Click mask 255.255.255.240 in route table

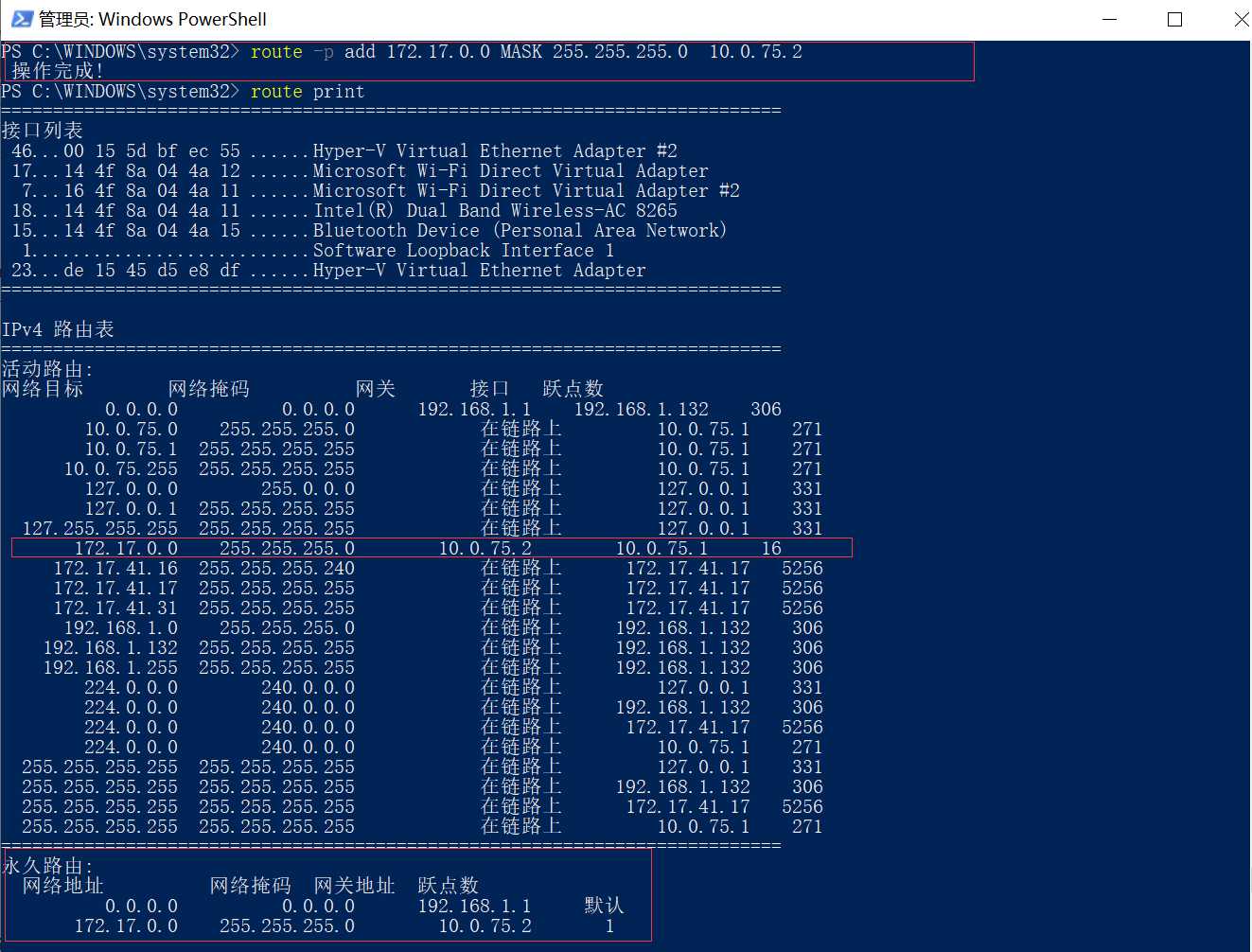click(x=276, y=569)
